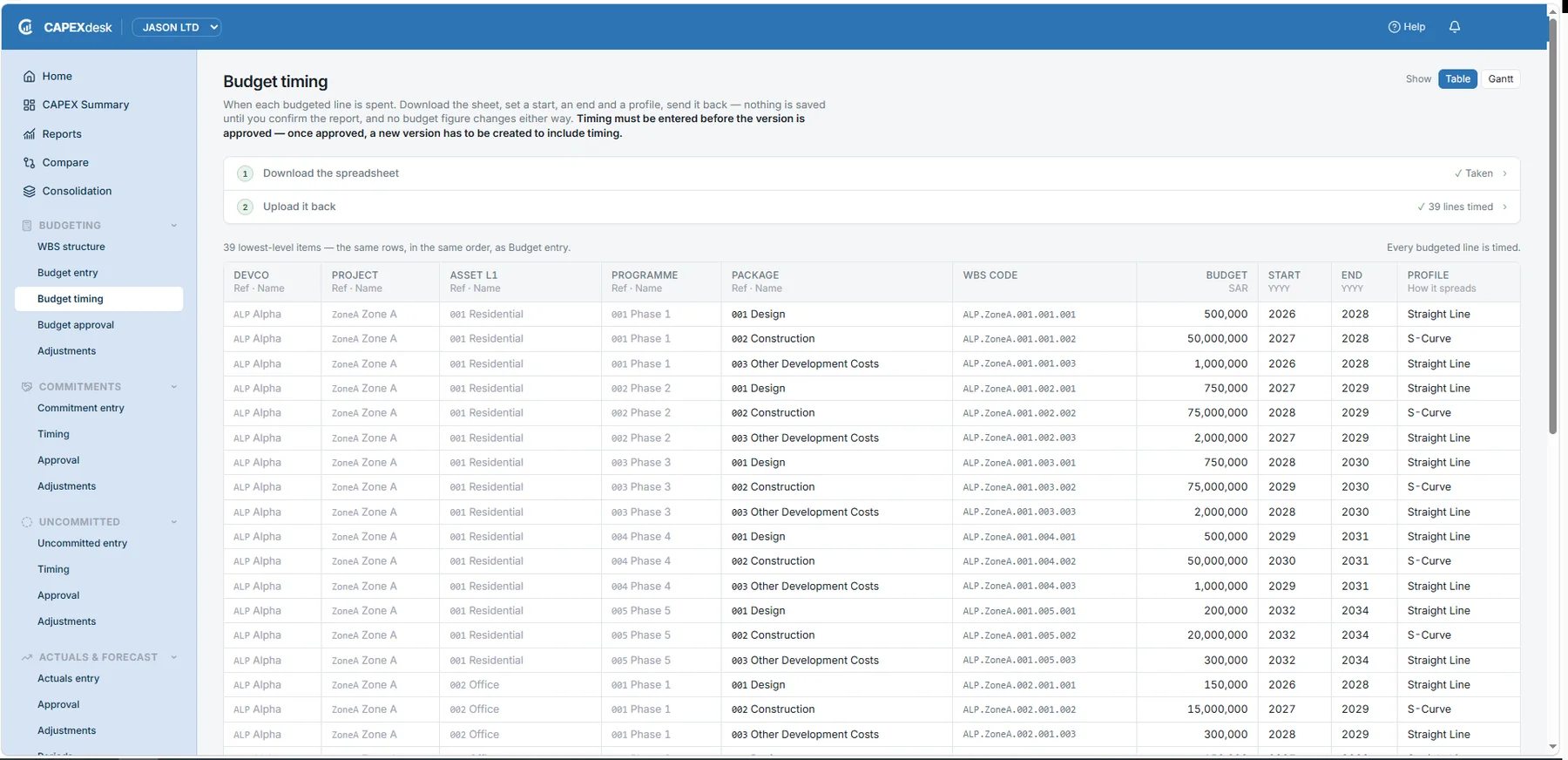1568x760 pixels.
Task: Go to Compare page
Action: [65, 163]
